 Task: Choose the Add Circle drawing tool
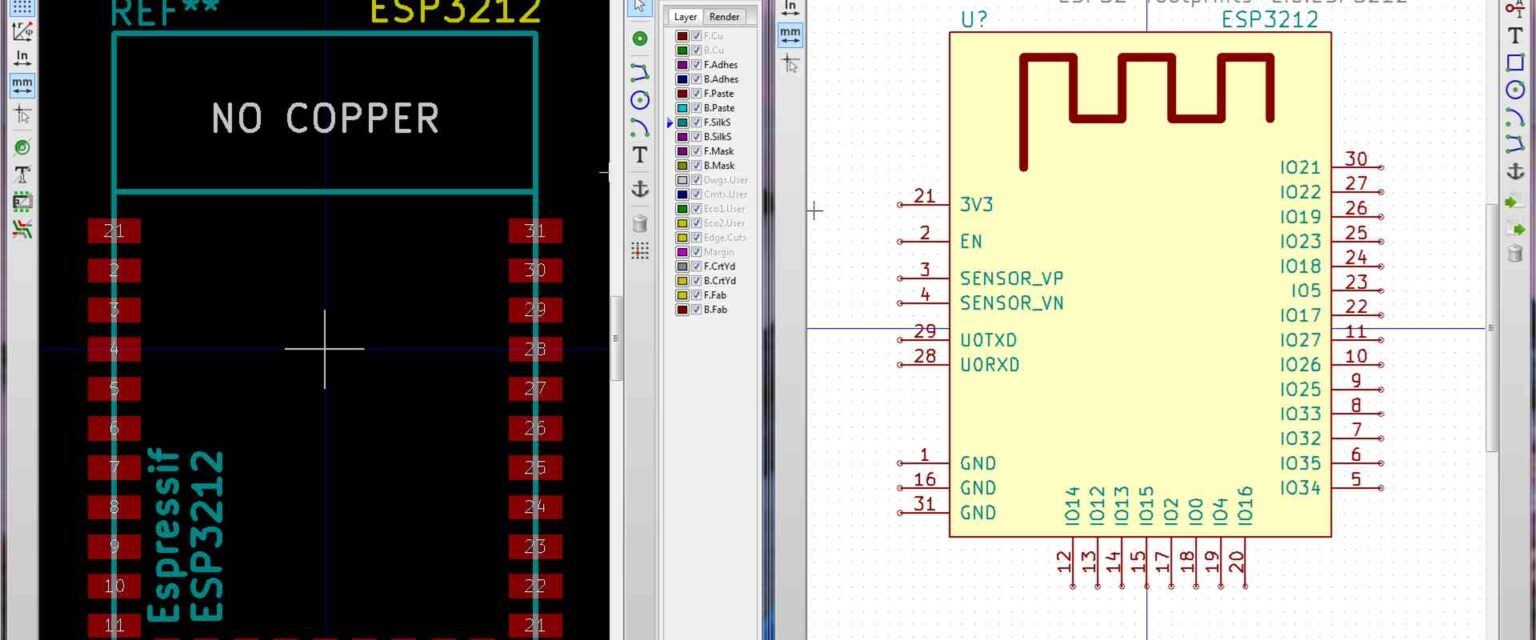pyautogui.click(x=638, y=100)
